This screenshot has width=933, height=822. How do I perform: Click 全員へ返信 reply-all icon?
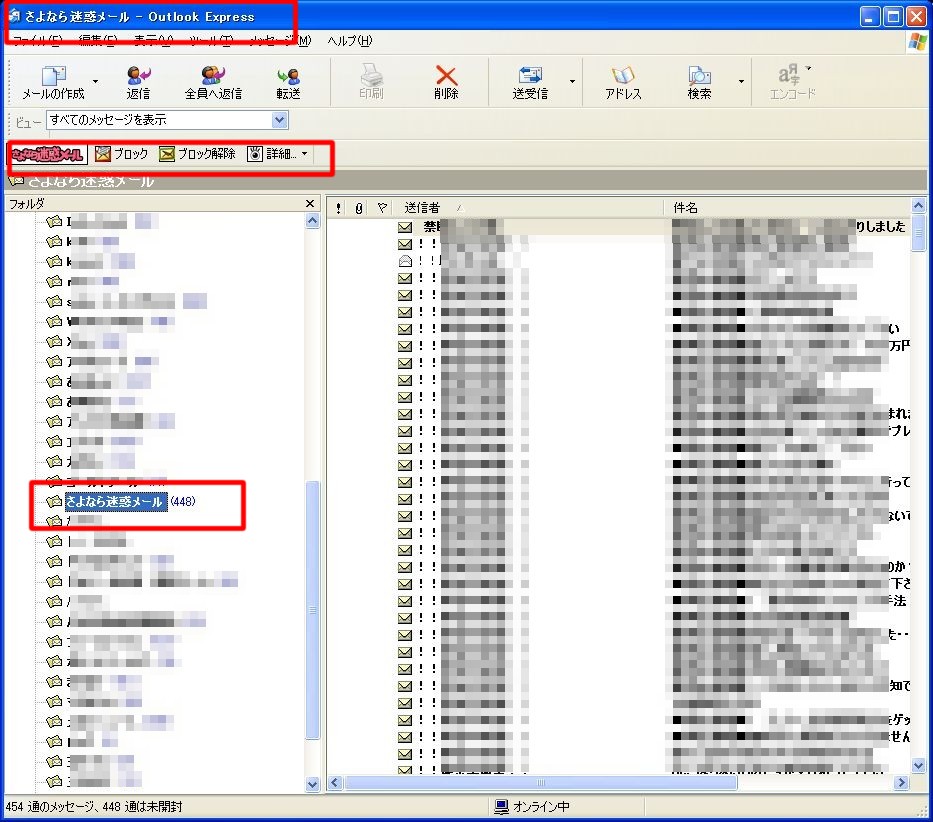pos(213,82)
